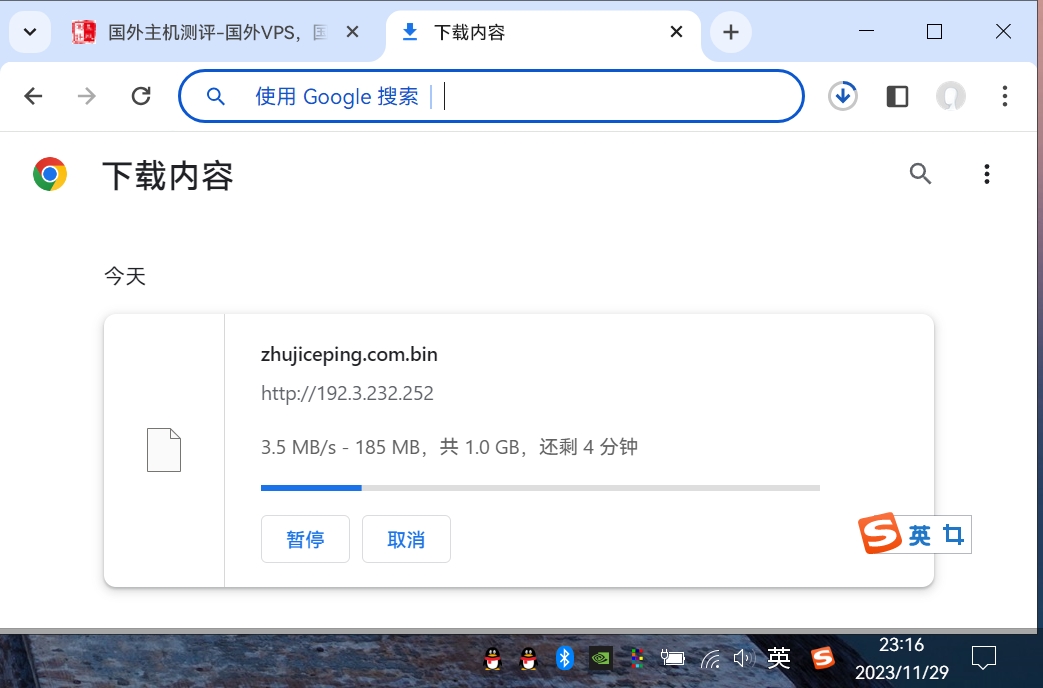Open the second QQ penguin tray icon
The width and height of the screenshot is (1043, 688).
coord(528,659)
